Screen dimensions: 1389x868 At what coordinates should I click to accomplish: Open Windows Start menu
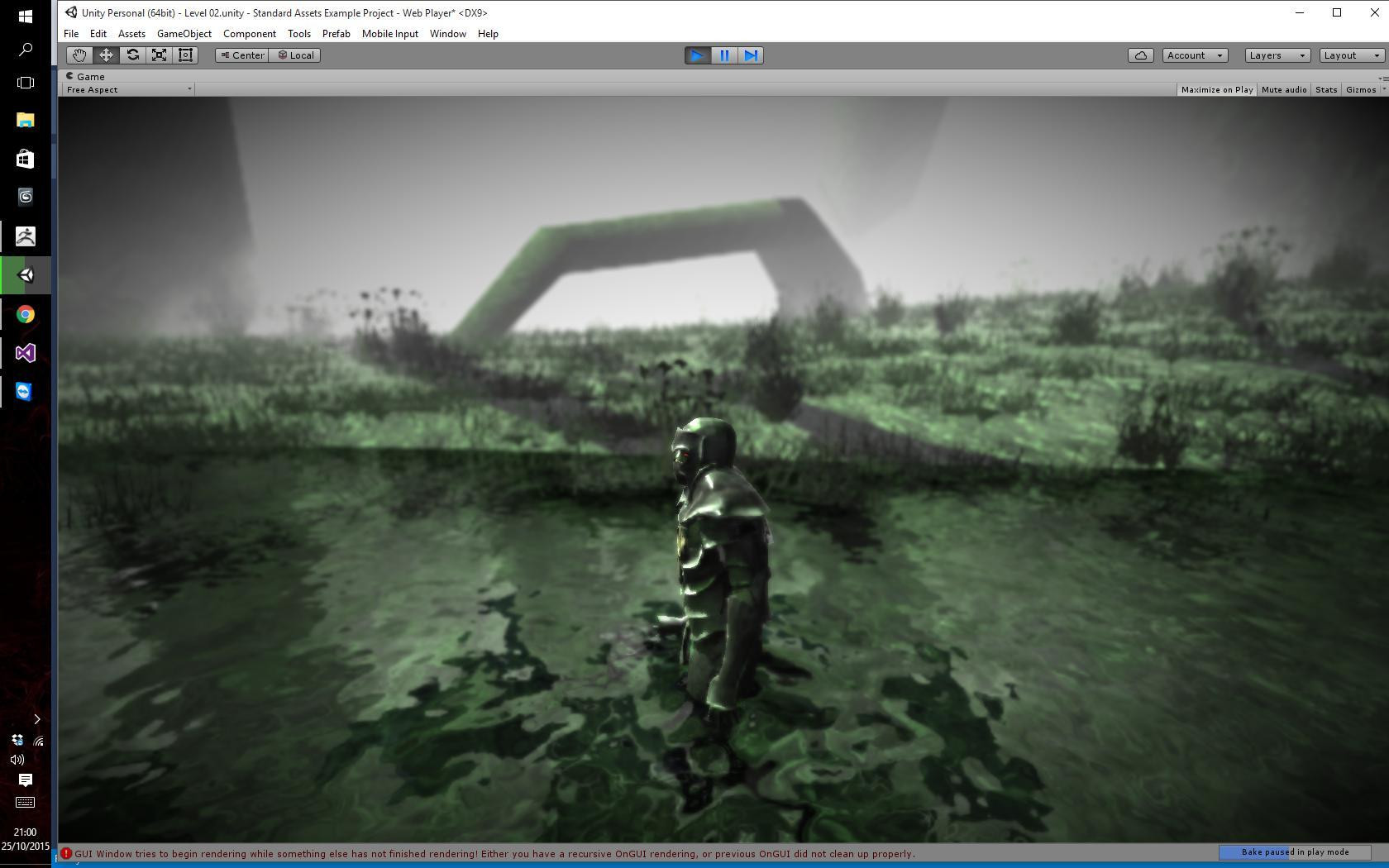click(26, 16)
